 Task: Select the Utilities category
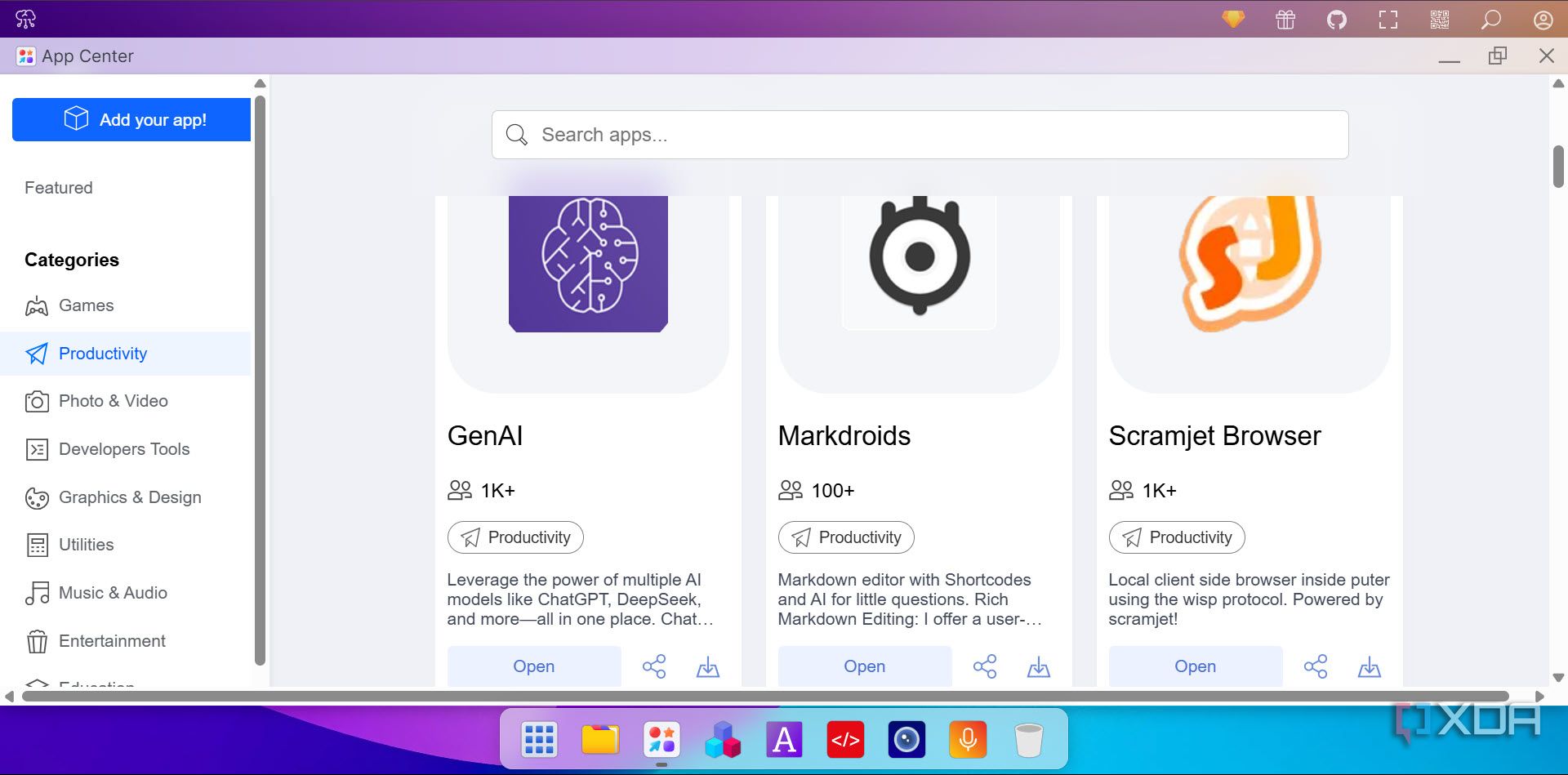click(x=126, y=545)
